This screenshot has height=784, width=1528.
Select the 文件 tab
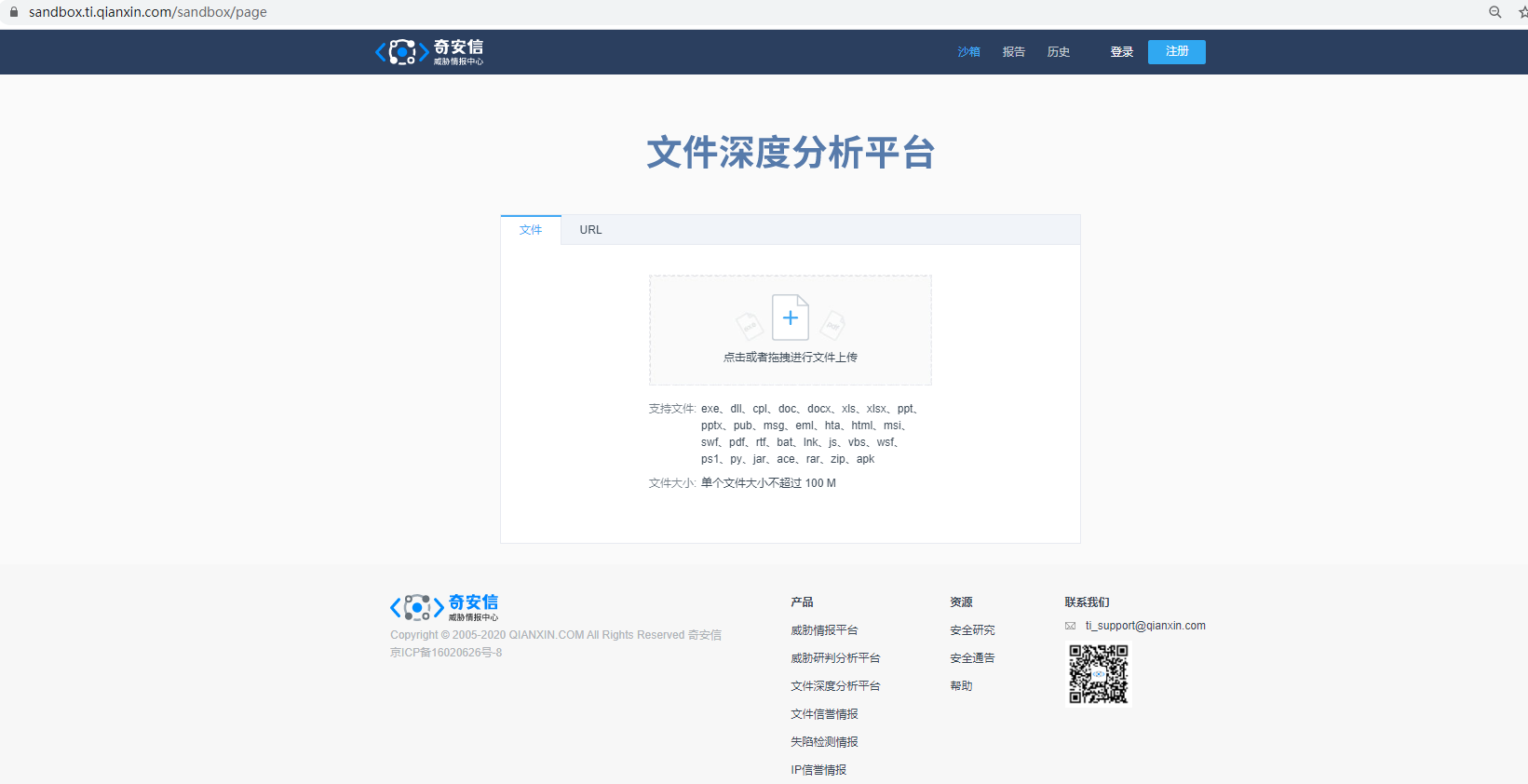531,230
